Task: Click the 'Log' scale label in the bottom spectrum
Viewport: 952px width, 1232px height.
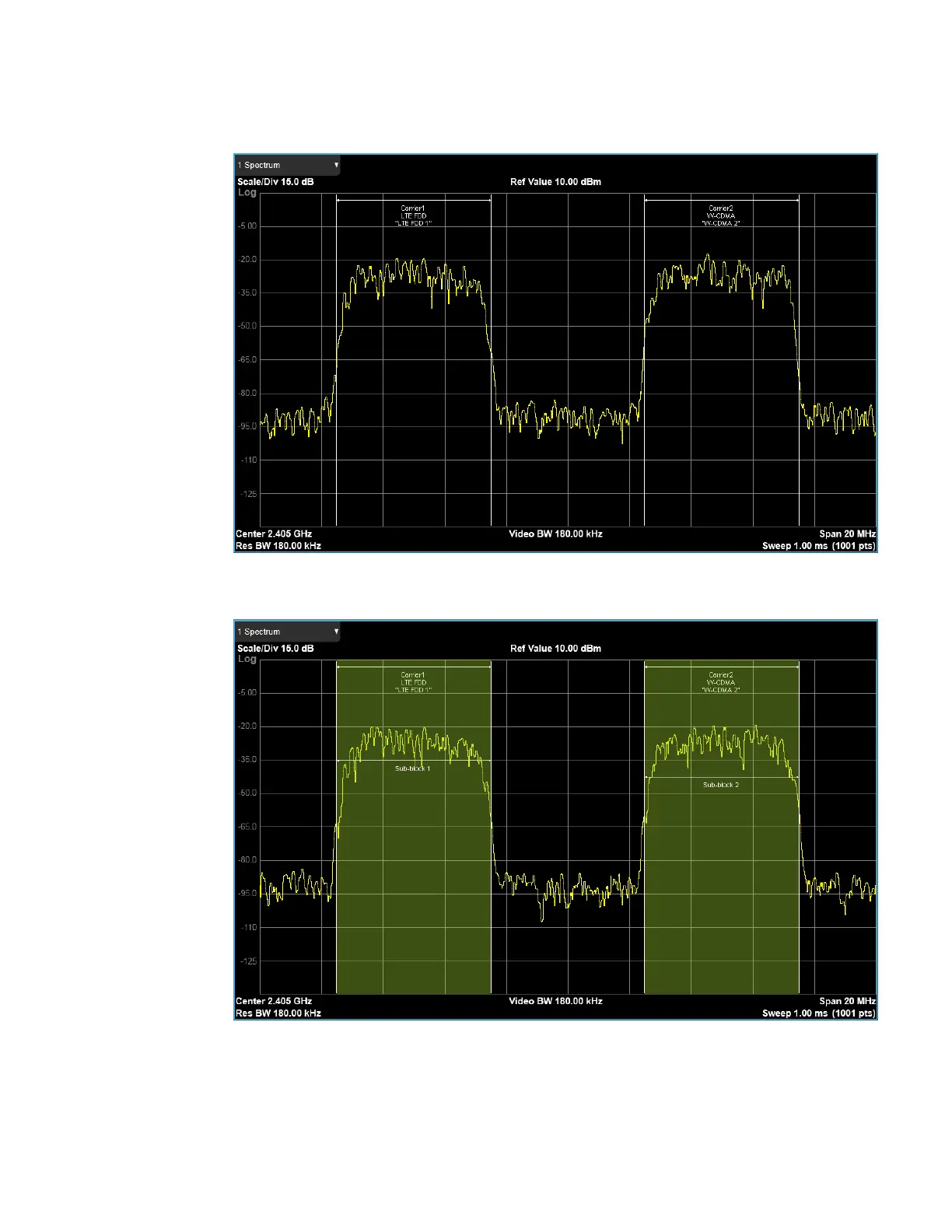Action: tap(247, 660)
